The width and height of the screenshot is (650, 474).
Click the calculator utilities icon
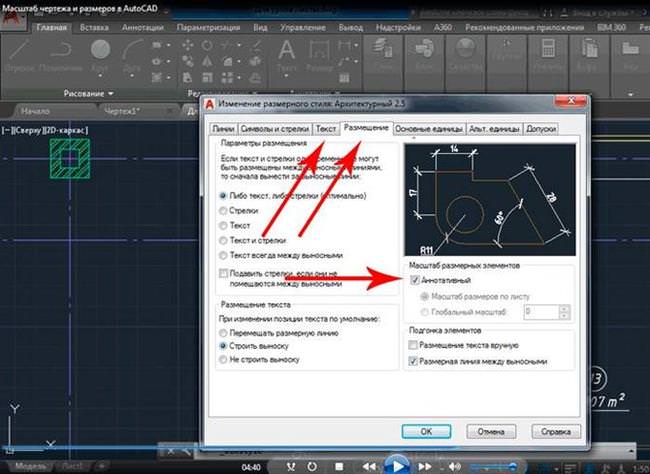[548, 48]
